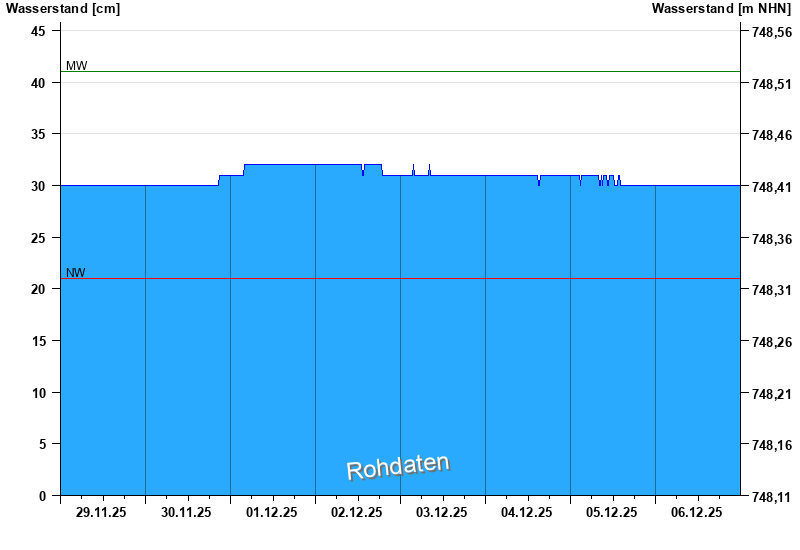The height and width of the screenshot is (550, 800).
Task: Click the MW mean water level label
Action: 77,65
